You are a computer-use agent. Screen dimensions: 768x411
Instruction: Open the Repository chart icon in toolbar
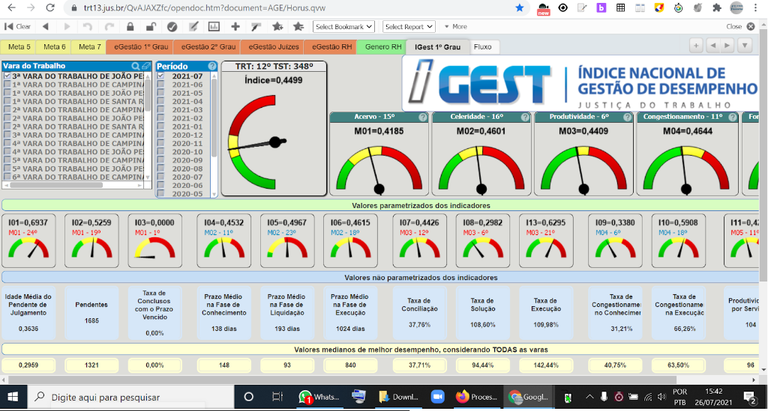click(x=214, y=26)
